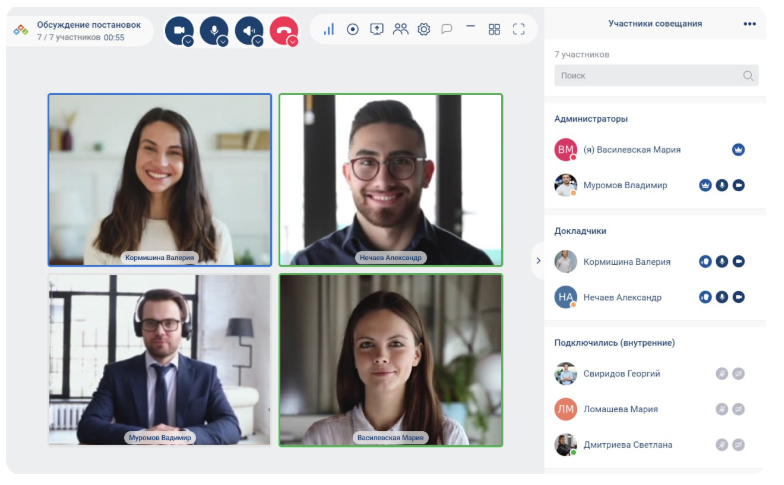Open camera options dropdown arrow

(x=188, y=42)
